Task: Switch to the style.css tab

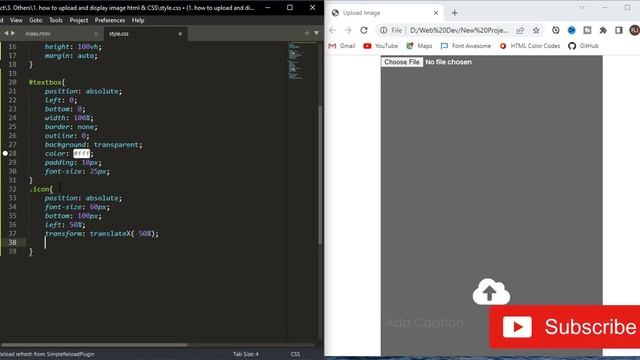Action: (119, 34)
